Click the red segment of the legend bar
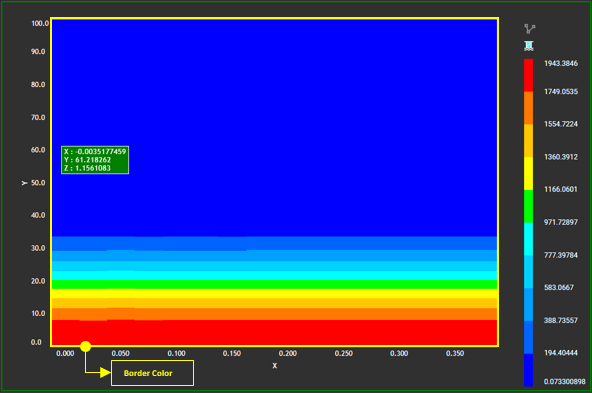 click(529, 75)
